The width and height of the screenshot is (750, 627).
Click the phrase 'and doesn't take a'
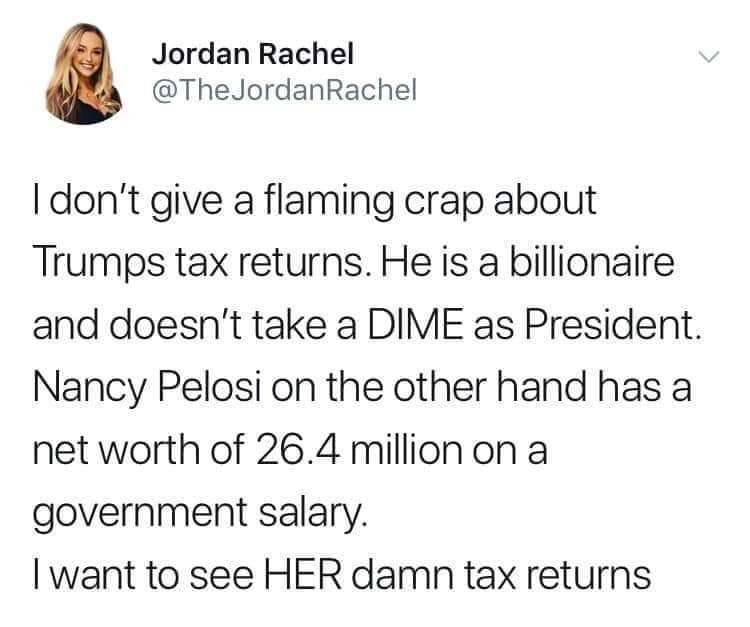pyautogui.click(x=195, y=325)
